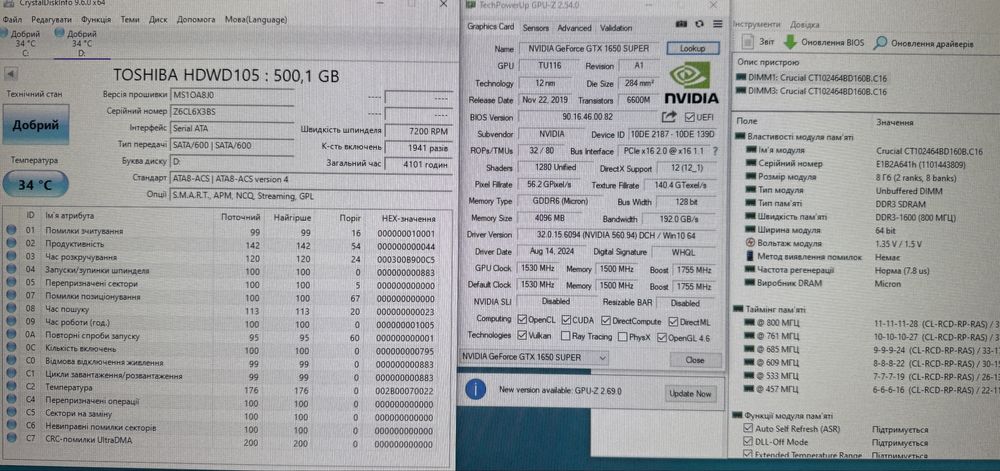The height and width of the screenshot is (471, 1000).
Task: Click the serial number field Z6CL6X3BS
Action: point(233,112)
